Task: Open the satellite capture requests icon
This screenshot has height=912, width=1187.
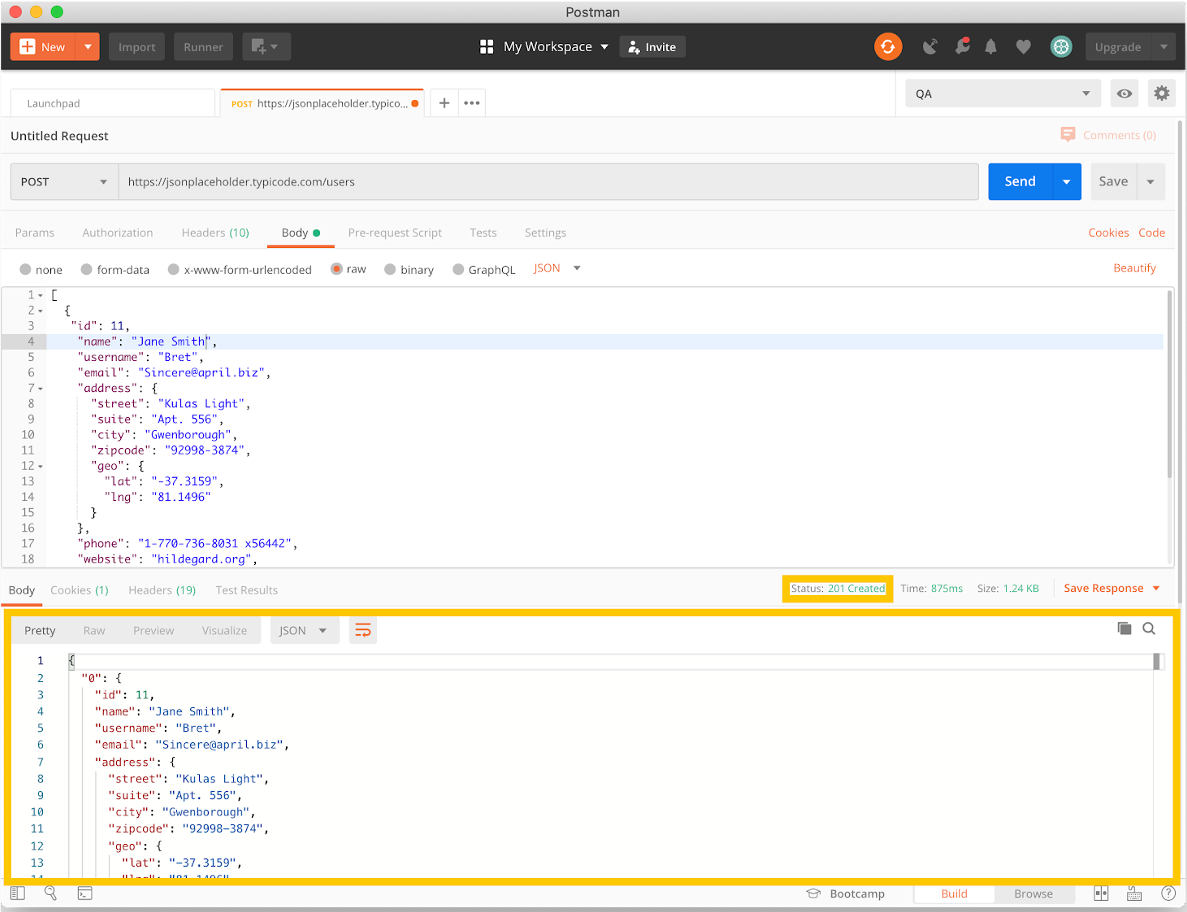Action: click(930, 47)
